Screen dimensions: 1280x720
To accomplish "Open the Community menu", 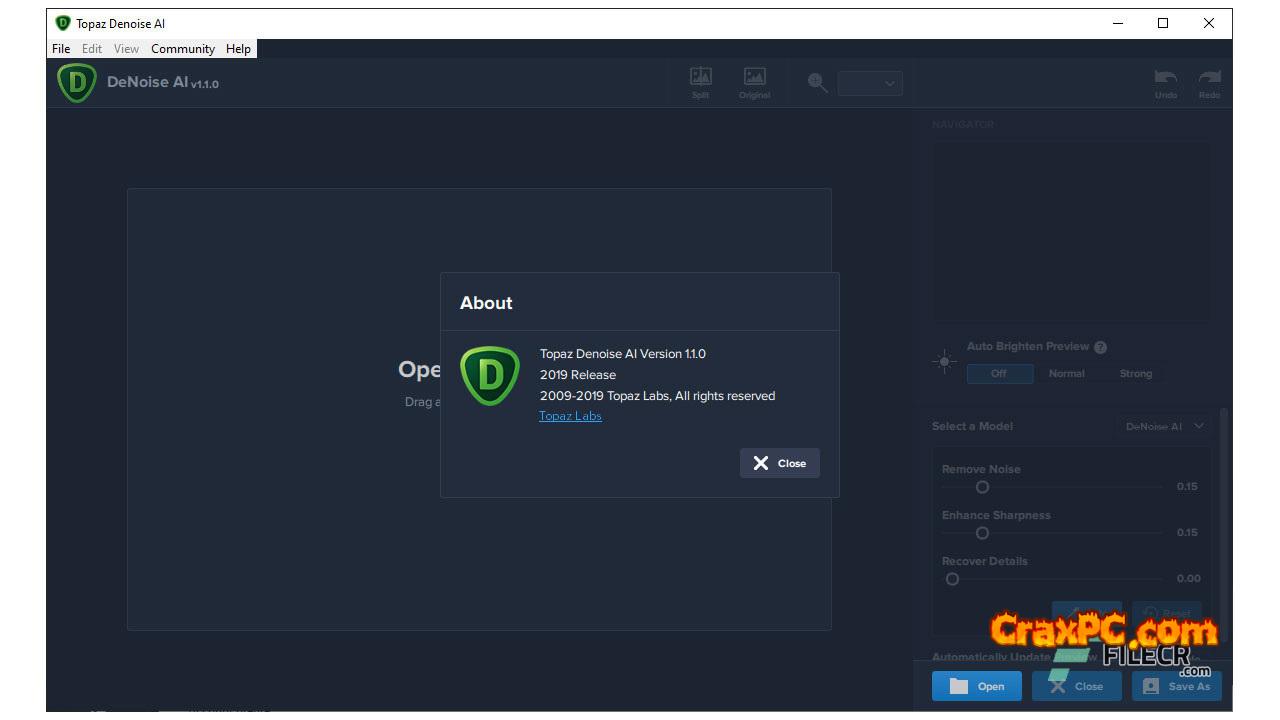I will tap(183, 48).
